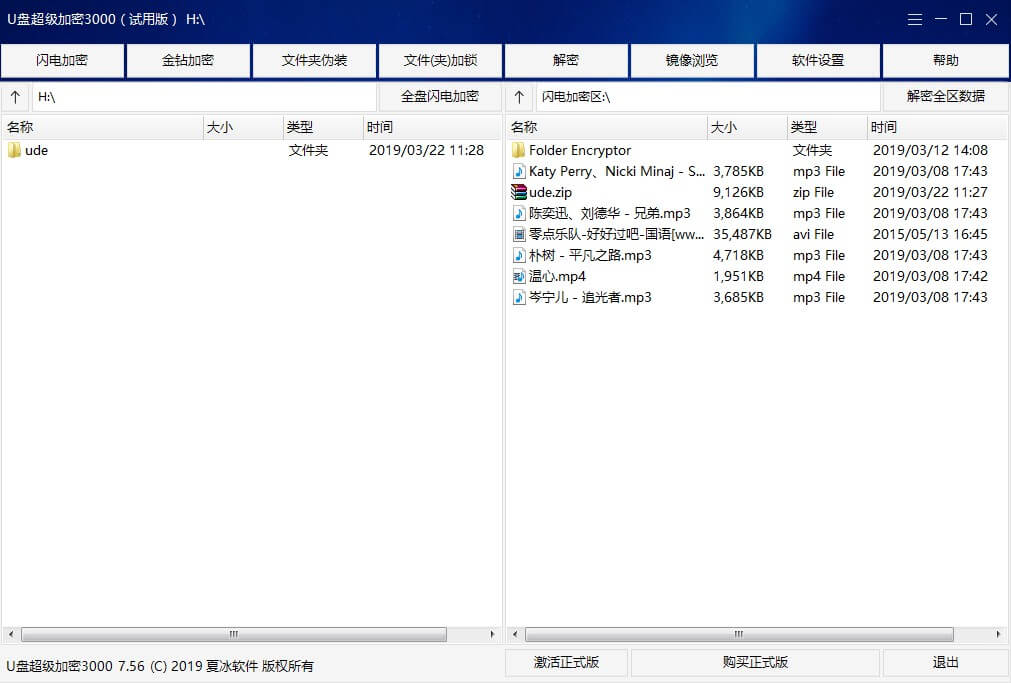Open 软件设置 (Software Settings)

818,60
